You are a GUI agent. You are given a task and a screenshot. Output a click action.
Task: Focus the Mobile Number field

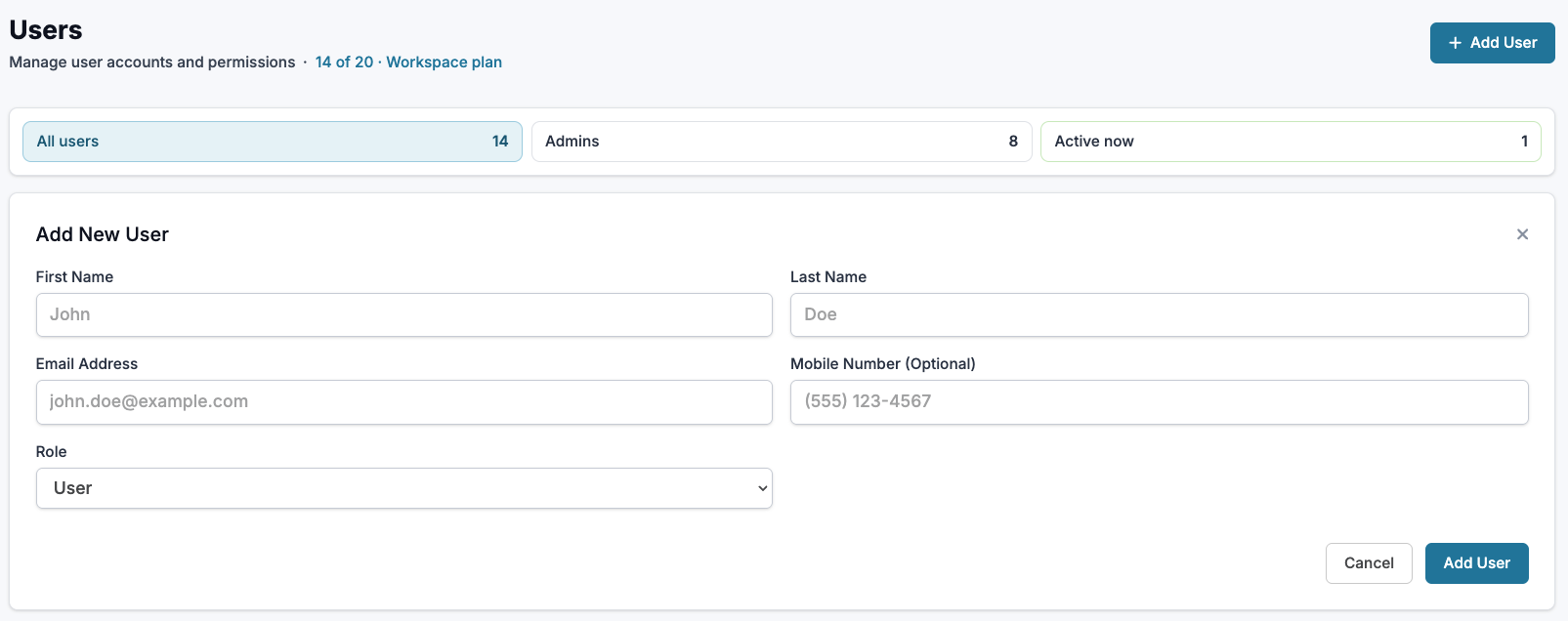(1159, 402)
